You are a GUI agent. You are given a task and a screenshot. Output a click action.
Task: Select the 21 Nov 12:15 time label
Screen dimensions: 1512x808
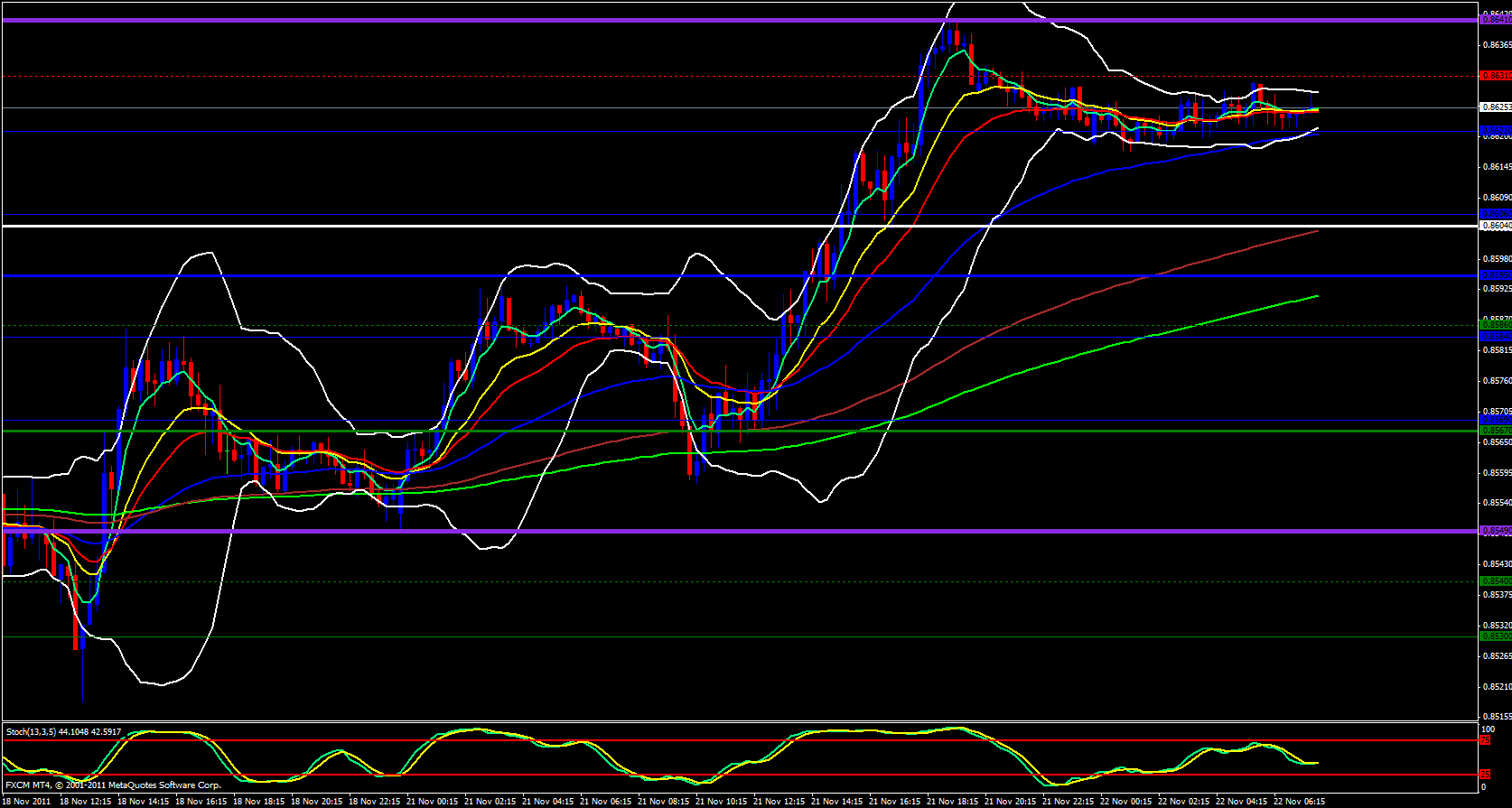click(x=782, y=801)
